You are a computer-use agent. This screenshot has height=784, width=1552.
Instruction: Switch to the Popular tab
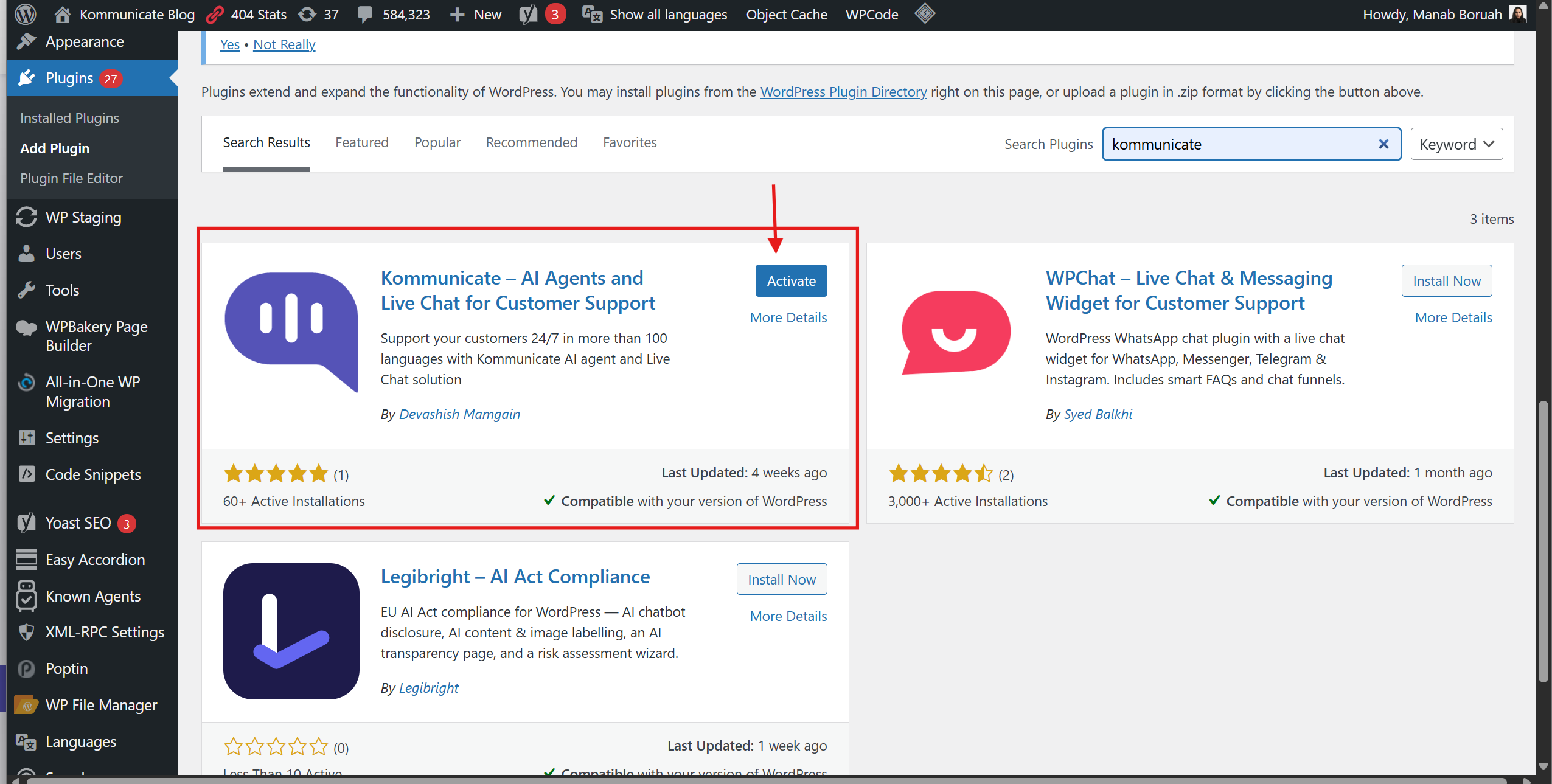[x=437, y=142]
